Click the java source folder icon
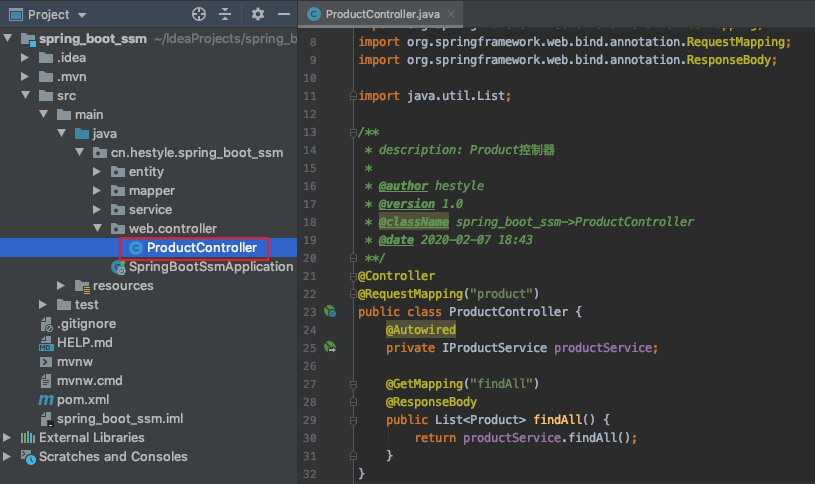This screenshot has width=815, height=484. 82,134
